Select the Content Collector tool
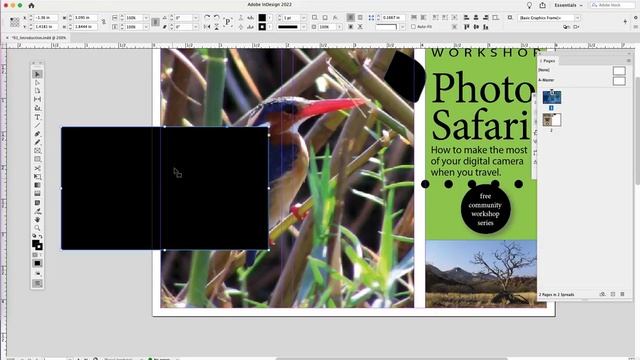 (x=37, y=108)
